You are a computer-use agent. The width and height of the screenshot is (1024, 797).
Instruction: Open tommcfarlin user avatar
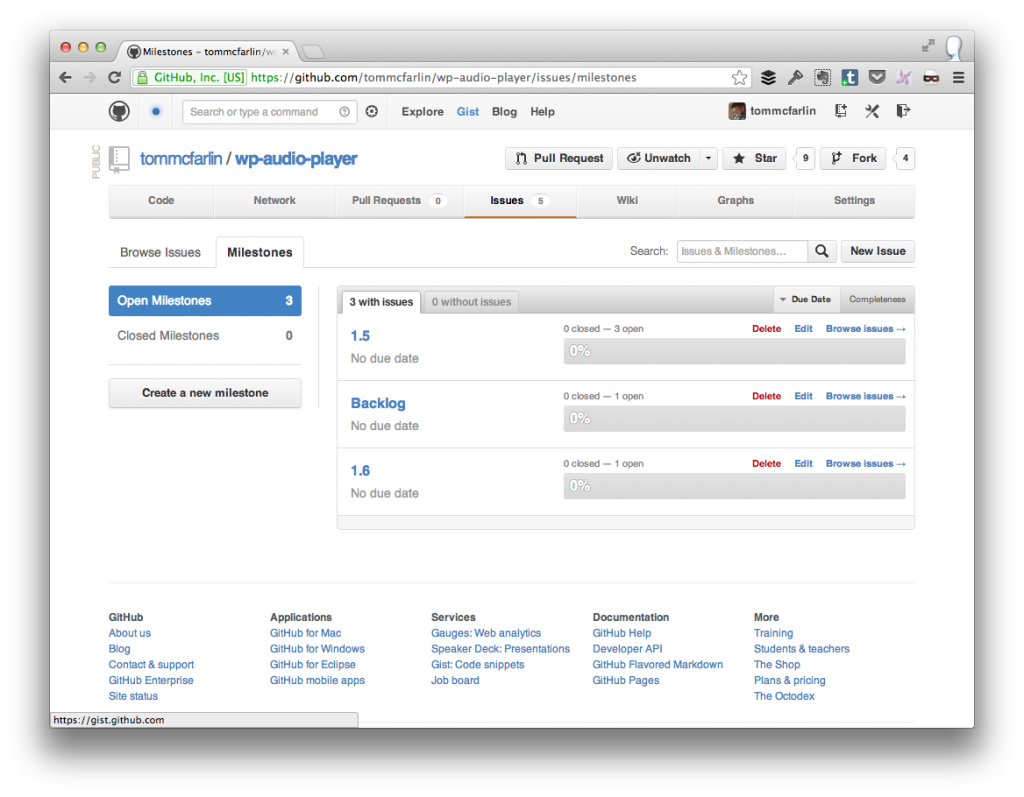(737, 111)
